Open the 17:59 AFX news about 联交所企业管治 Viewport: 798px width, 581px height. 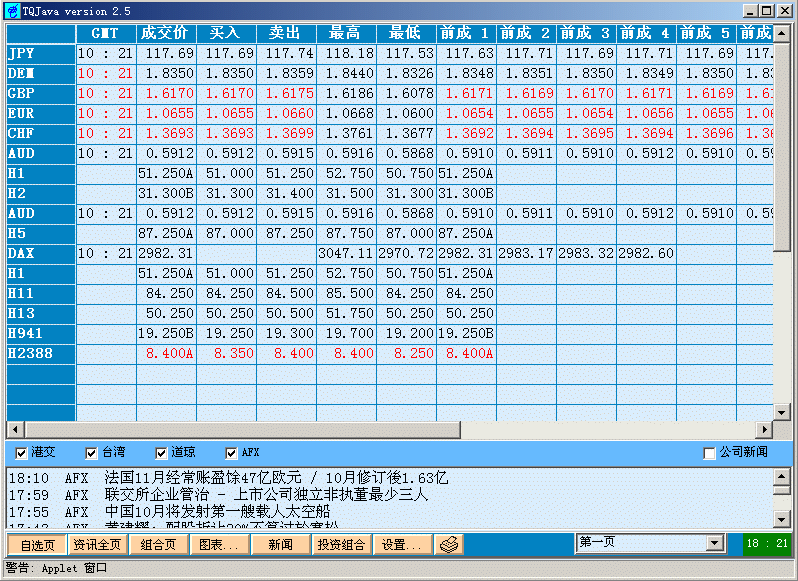(219, 495)
